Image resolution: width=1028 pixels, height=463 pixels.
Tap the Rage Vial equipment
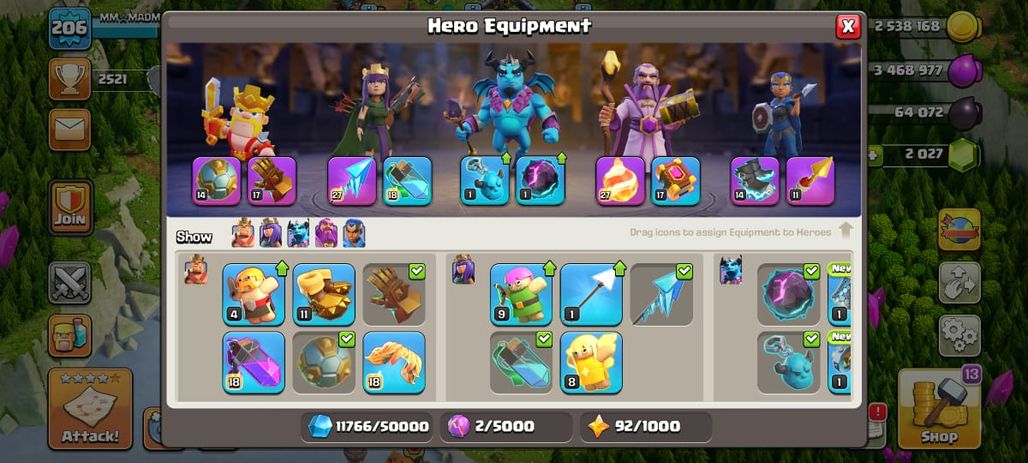(x=254, y=363)
